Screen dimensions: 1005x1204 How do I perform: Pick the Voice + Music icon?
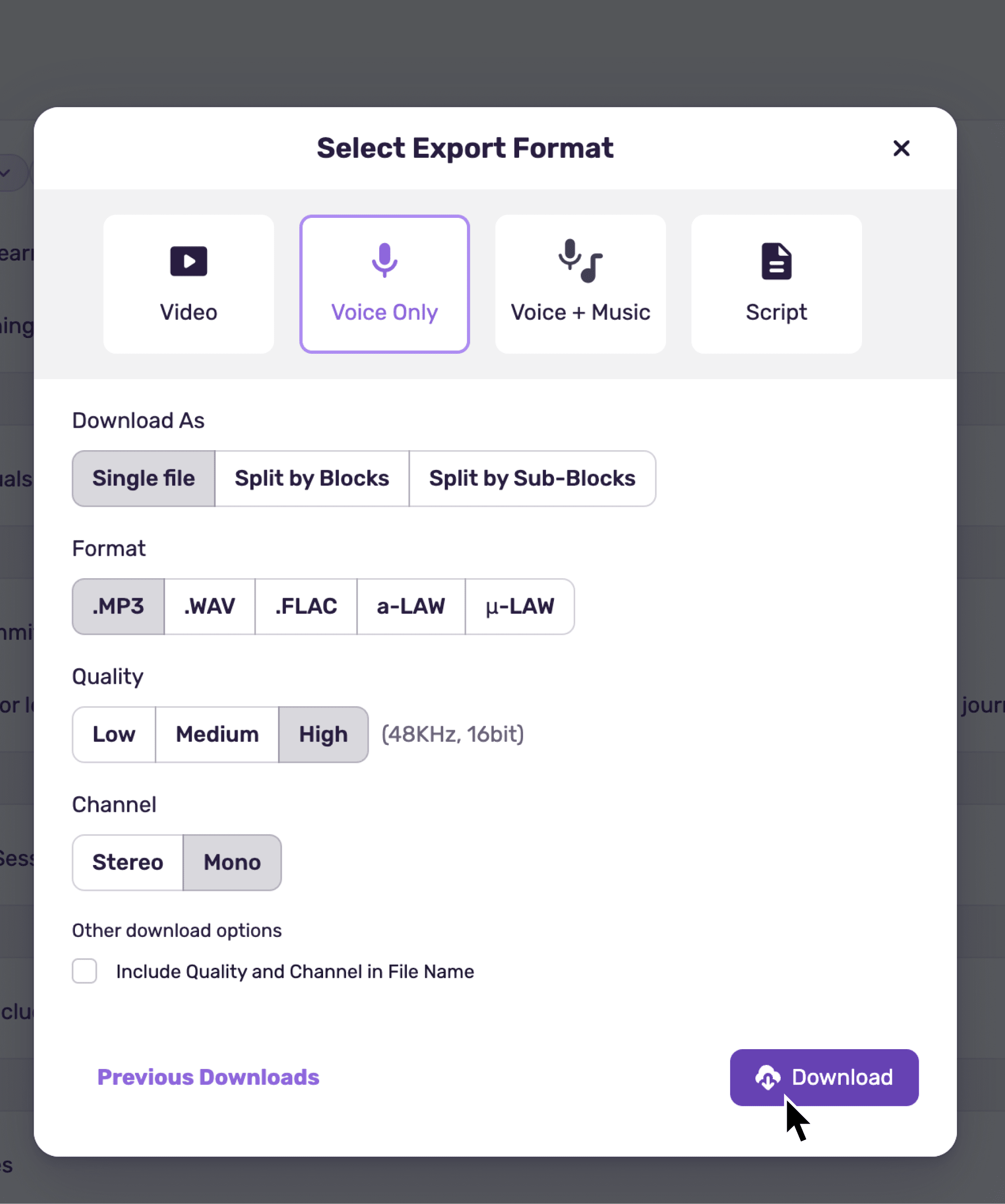[580, 261]
